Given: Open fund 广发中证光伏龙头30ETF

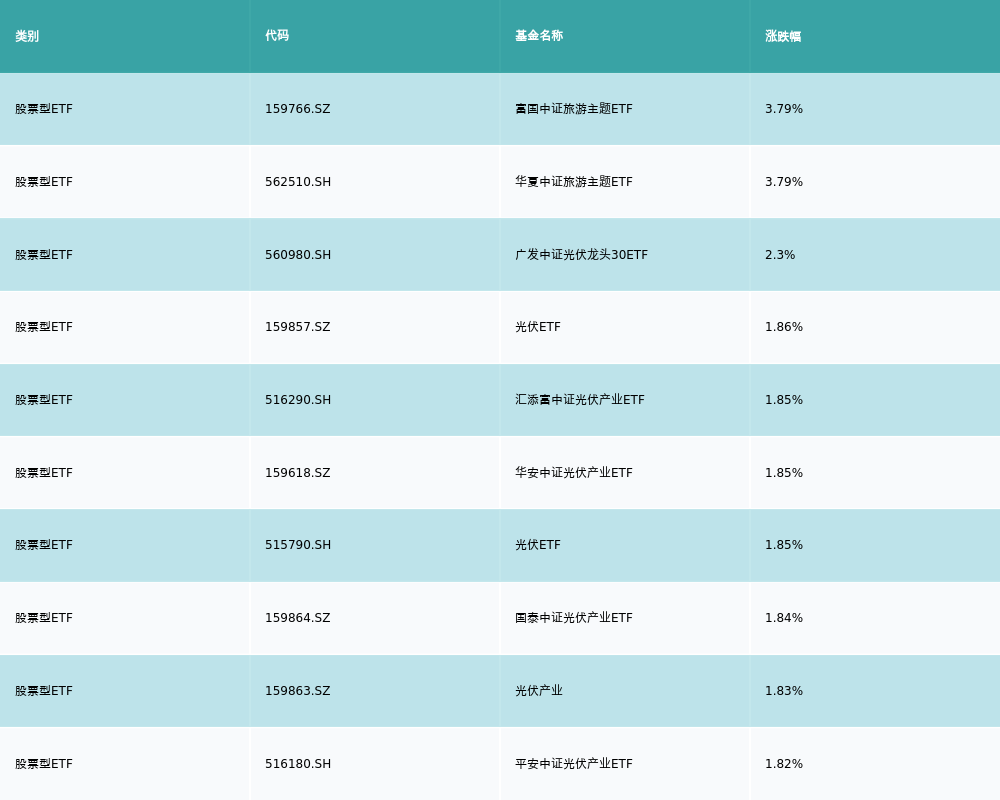Looking at the screenshot, I should pyautogui.click(x=583, y=254).
